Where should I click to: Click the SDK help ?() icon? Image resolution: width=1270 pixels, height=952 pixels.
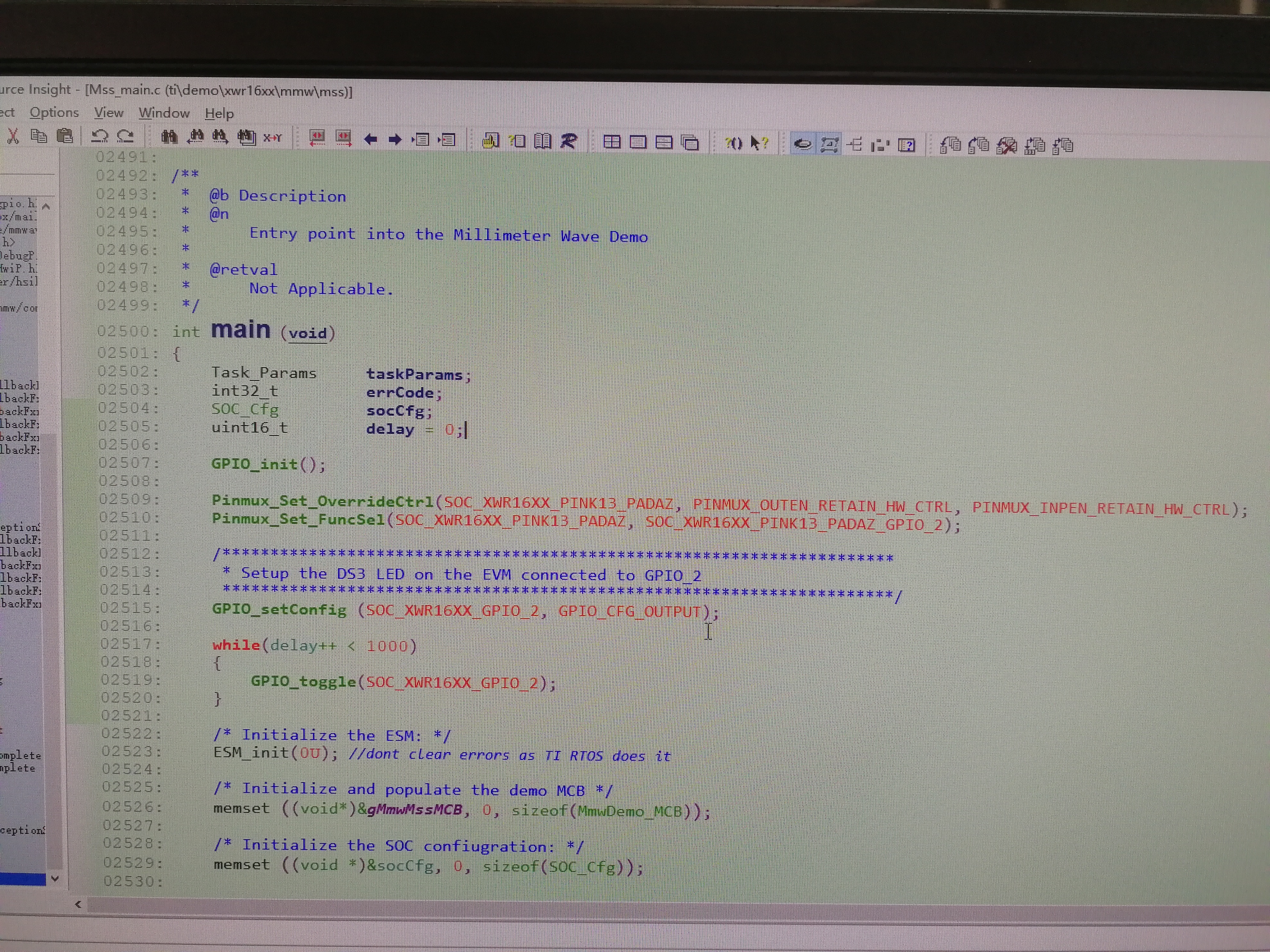(x=734, y=143)
